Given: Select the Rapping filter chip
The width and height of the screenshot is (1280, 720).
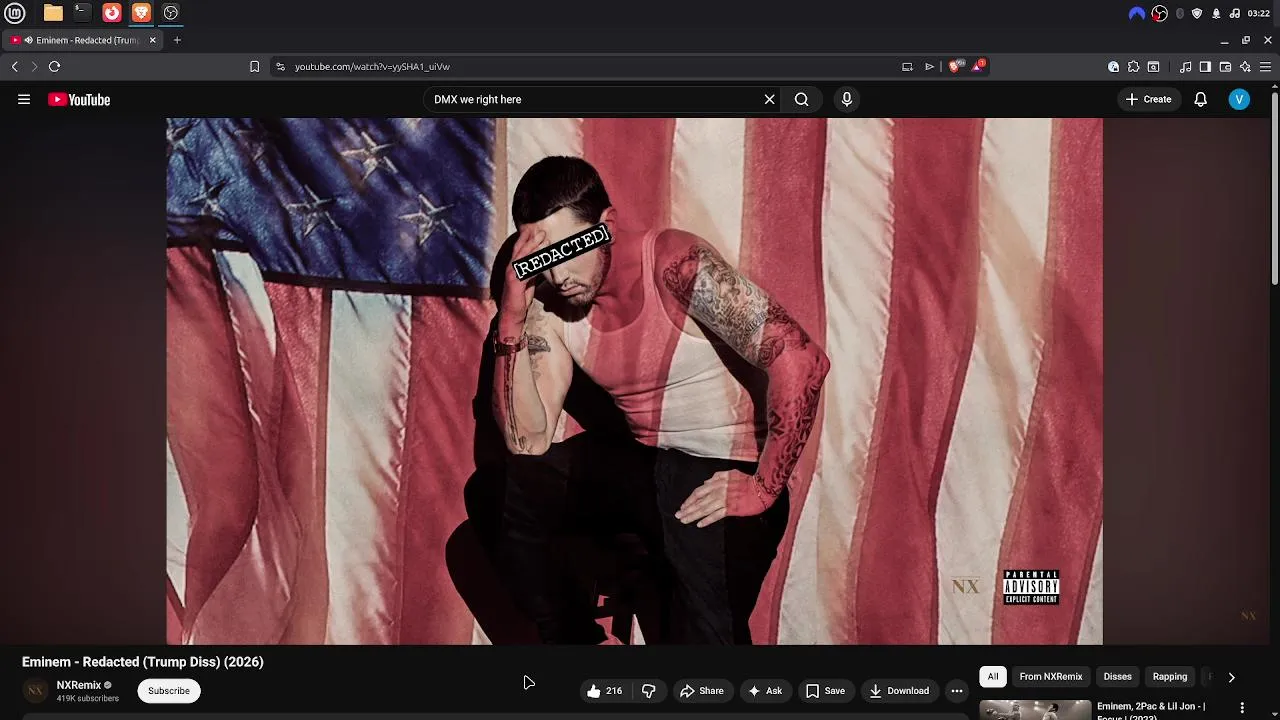Looking at the screenshot, I should click(1169, 677).
